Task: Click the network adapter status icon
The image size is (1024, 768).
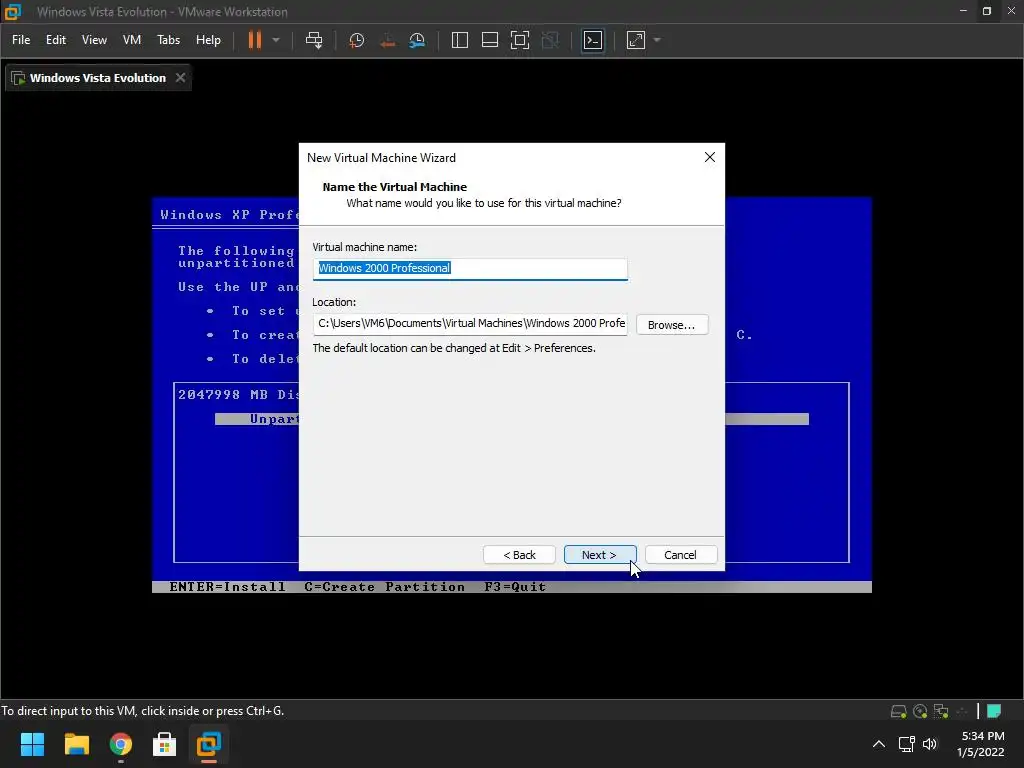Action: pos(941,711)
